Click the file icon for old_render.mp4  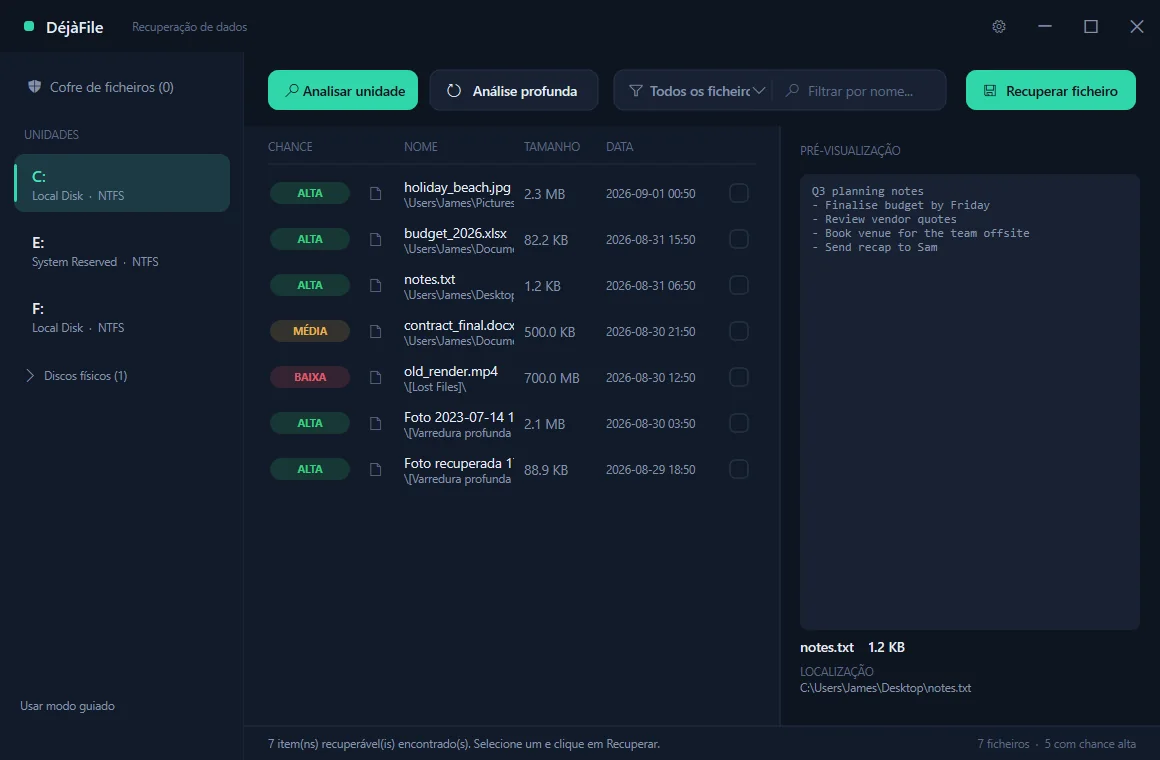pos(376,377)
